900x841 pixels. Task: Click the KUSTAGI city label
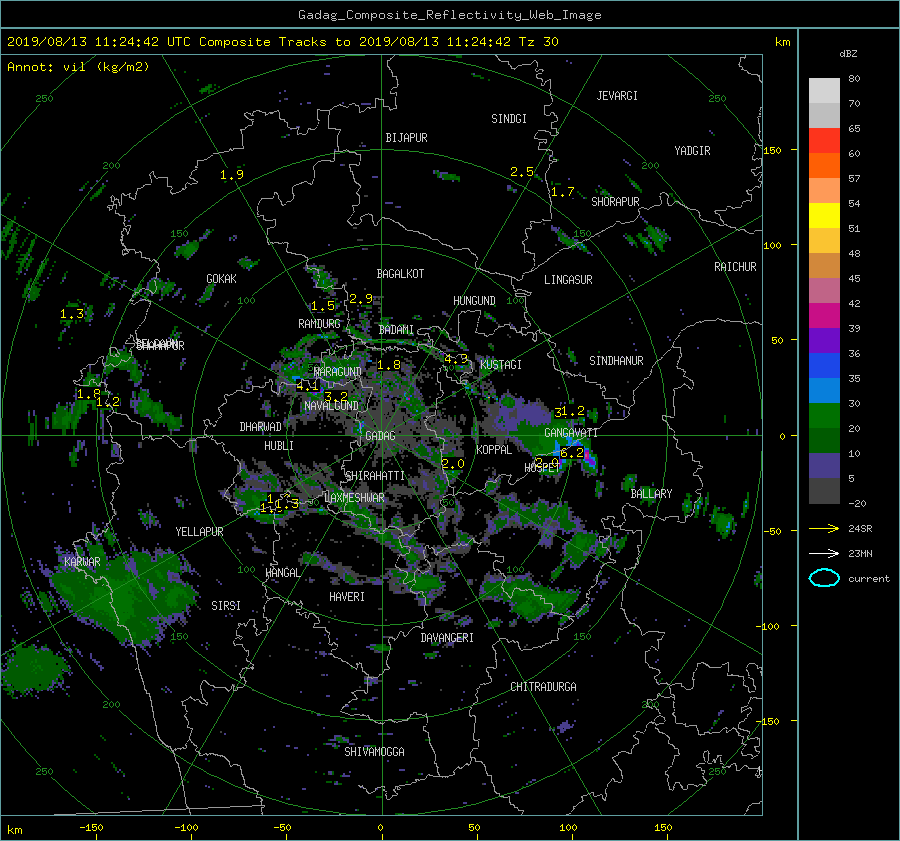(x=501, y=365)
